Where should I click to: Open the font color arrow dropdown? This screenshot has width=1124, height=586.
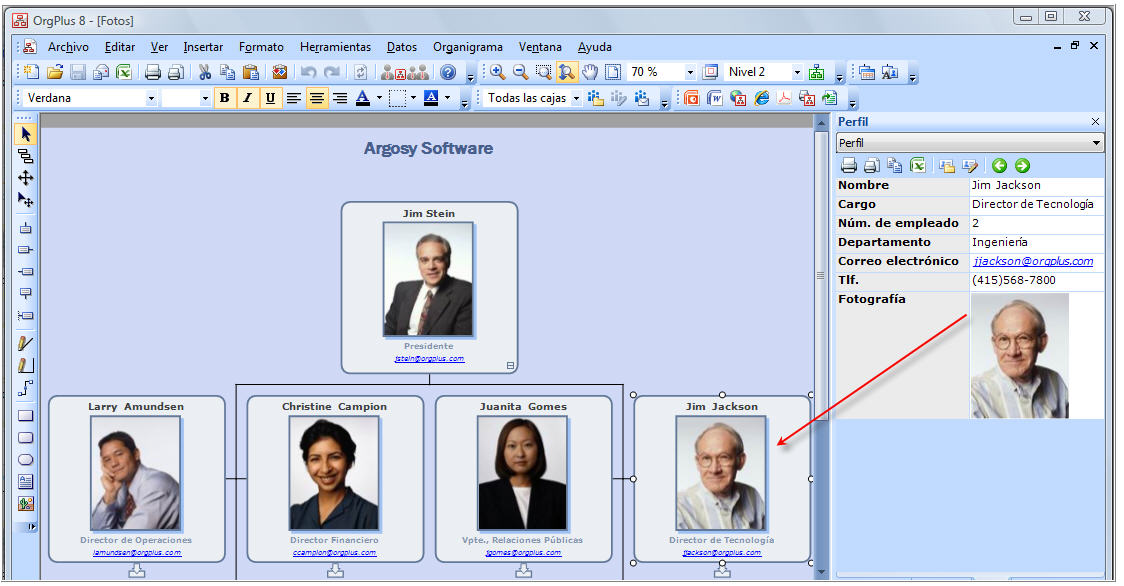(379, 98)
